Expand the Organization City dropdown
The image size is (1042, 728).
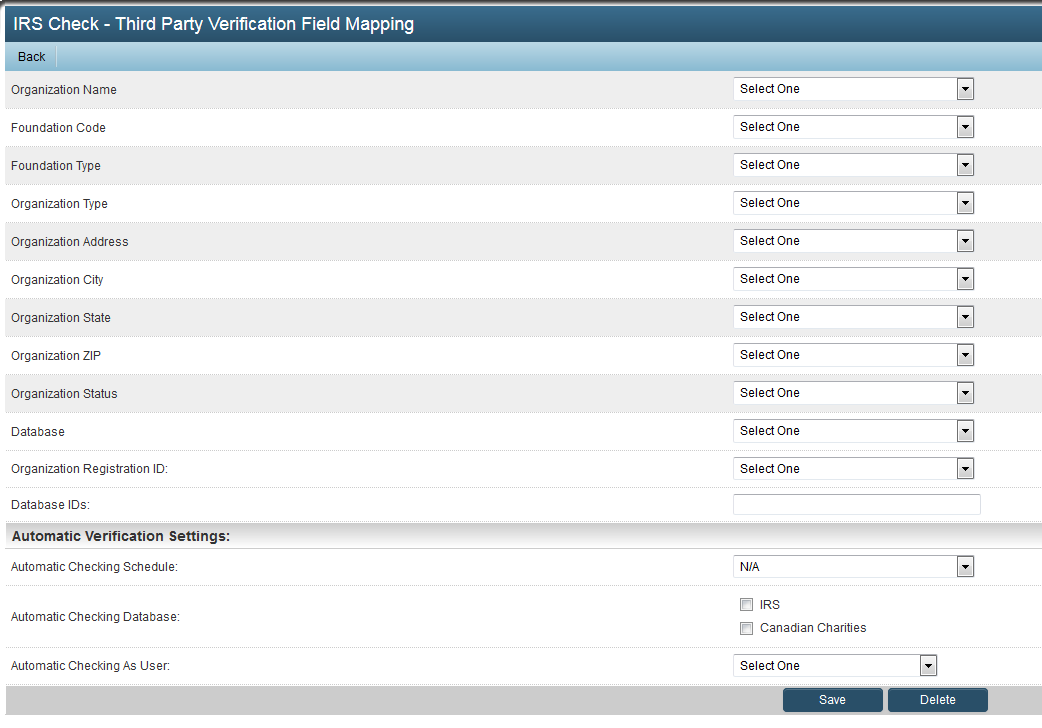click(853, 279)
